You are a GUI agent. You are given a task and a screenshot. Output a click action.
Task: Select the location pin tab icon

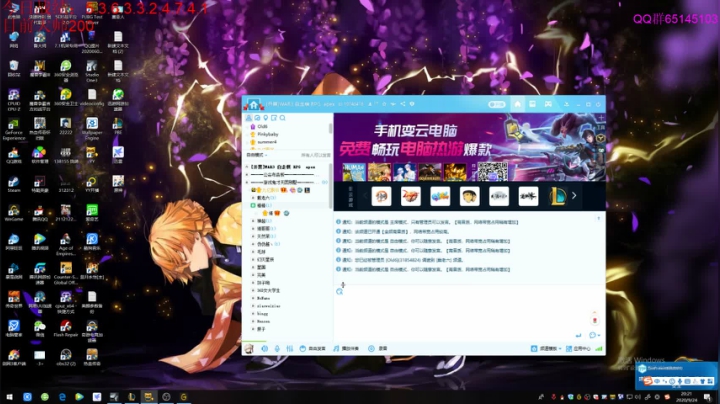pyautogui.click(x=265, y=118)
